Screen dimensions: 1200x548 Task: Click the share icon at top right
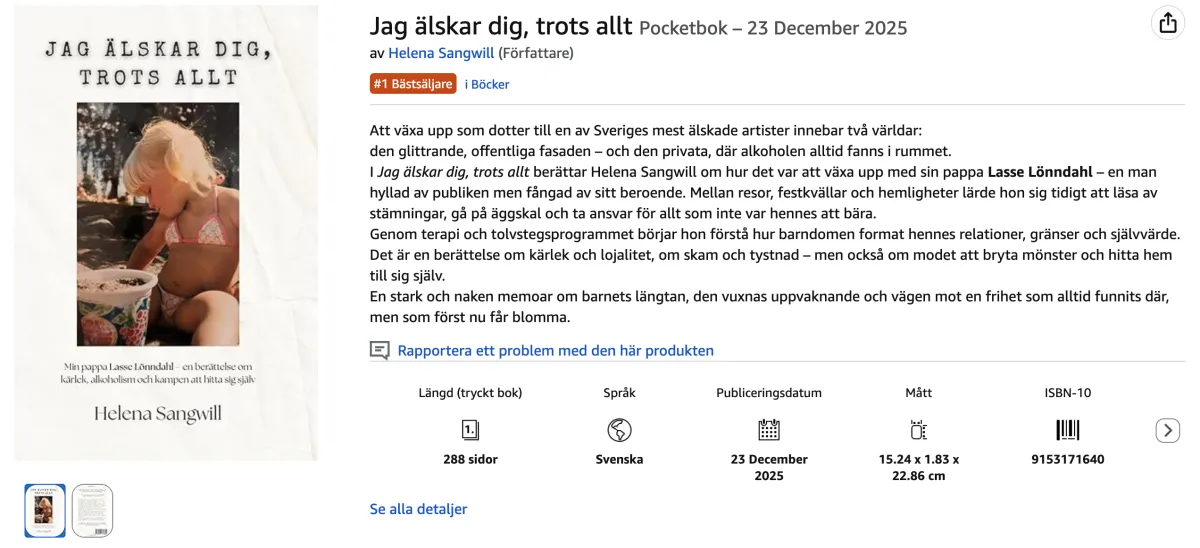pyautogui.click(x=1168, y=24)
